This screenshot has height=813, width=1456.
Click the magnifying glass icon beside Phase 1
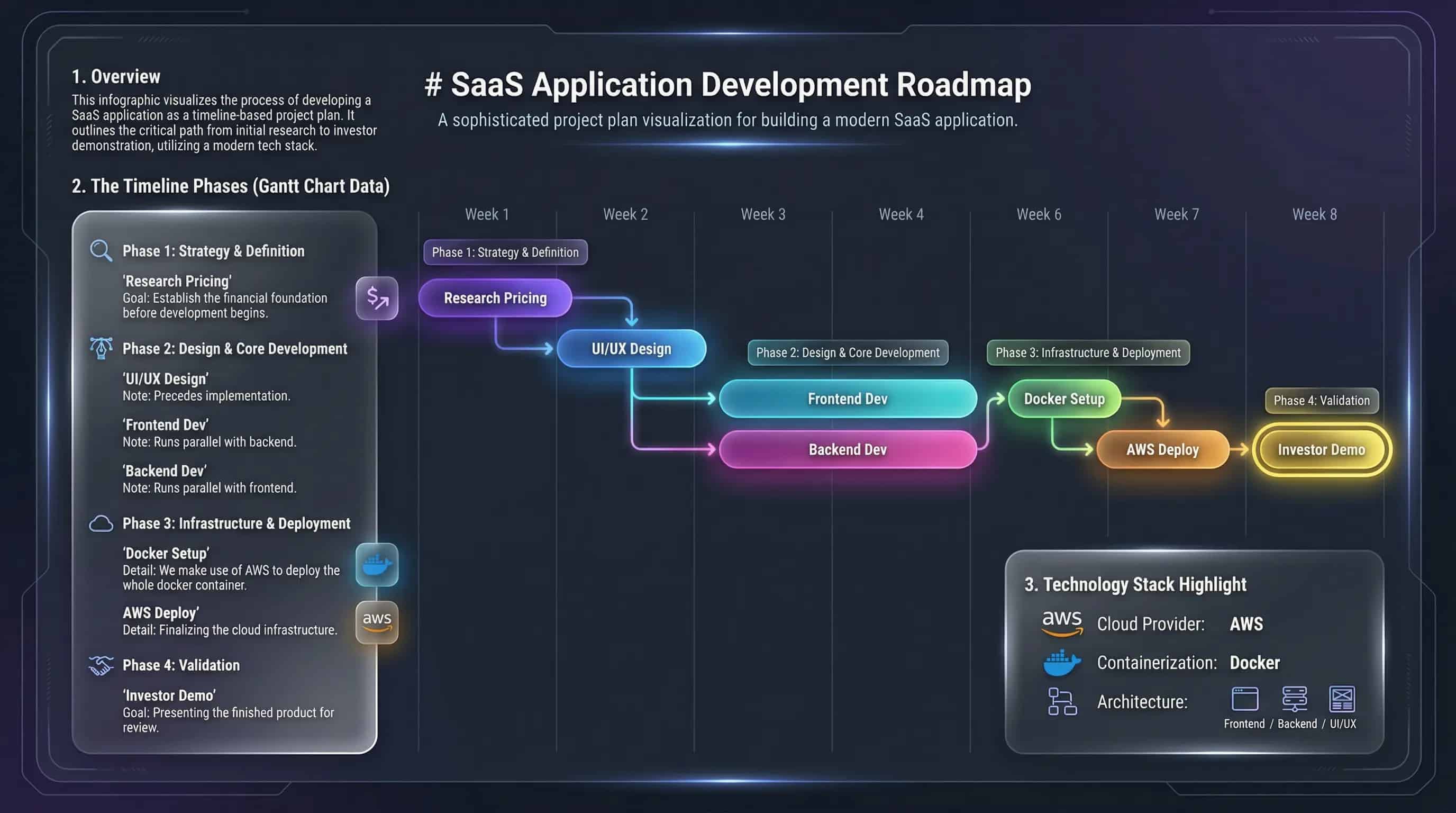101,250
